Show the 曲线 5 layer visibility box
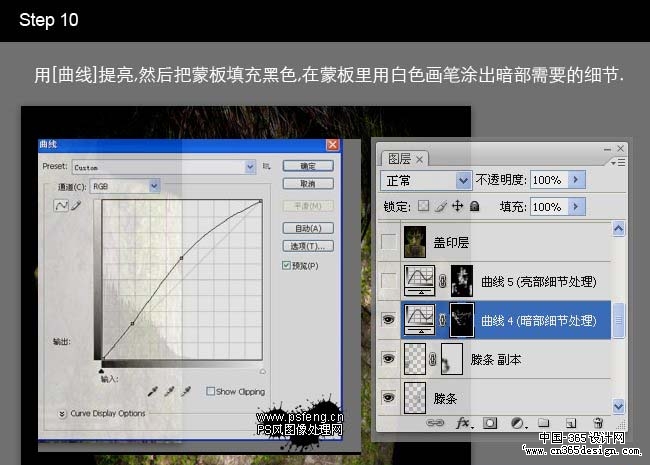Viewport: 650px width, 465px height. [x=389, y=281]
